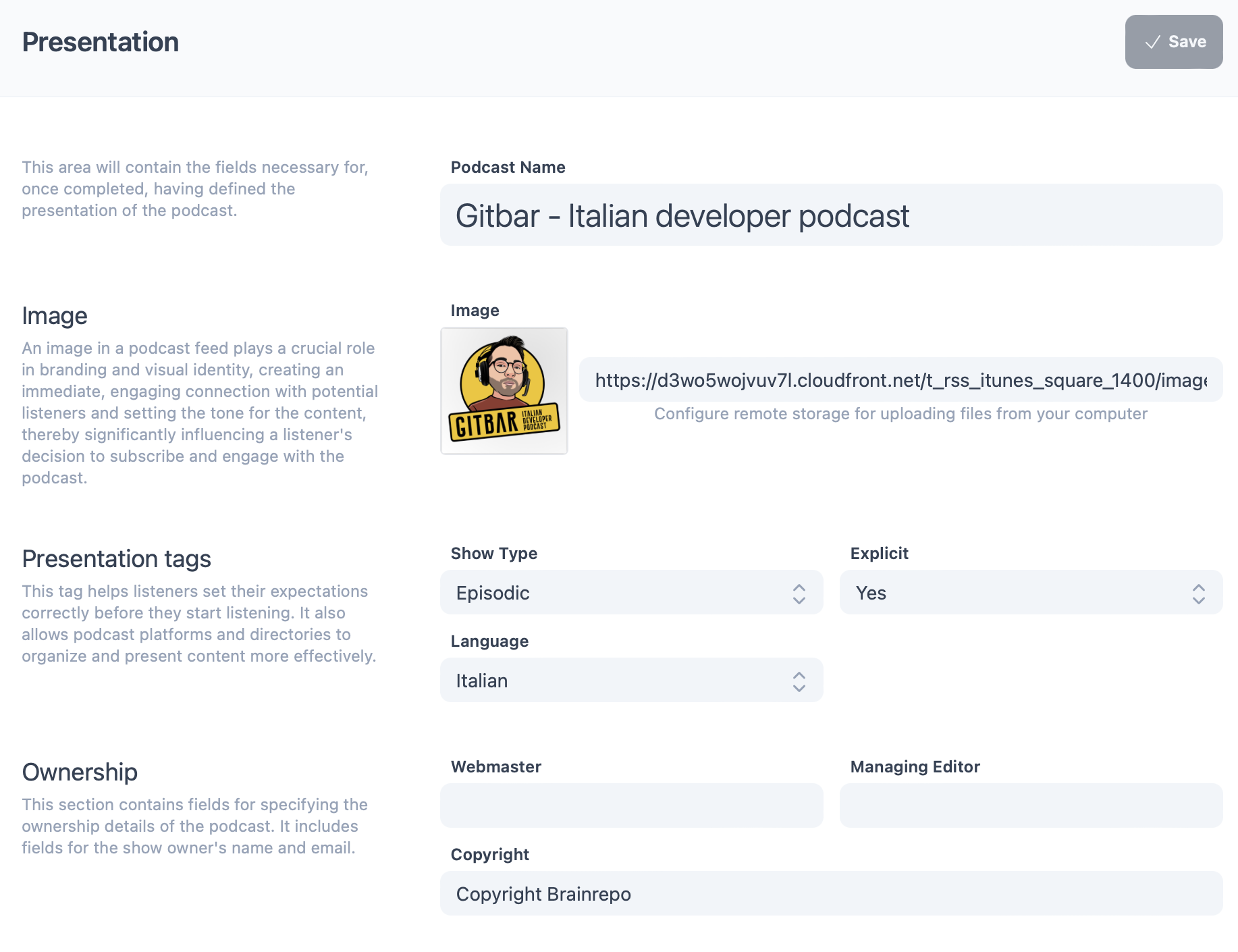Click the Explicit label
Viewport: 1238px width, 952px height.
coord(879,554)
